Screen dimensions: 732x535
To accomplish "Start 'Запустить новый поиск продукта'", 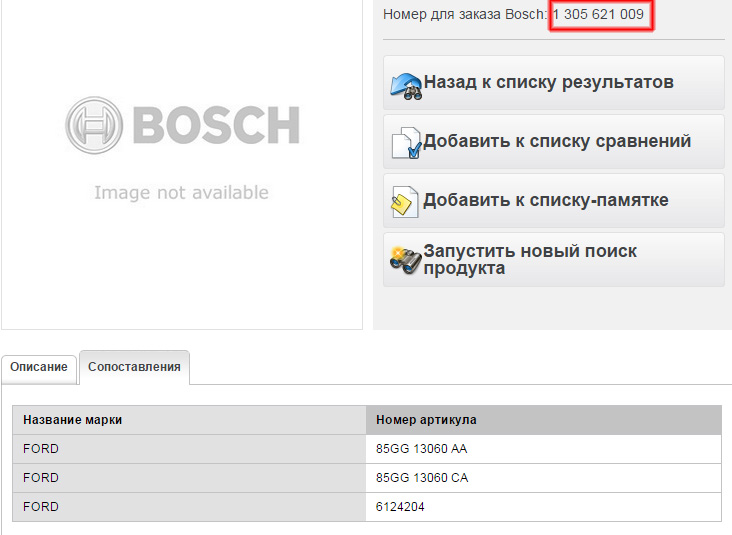I will click(554, 260).
